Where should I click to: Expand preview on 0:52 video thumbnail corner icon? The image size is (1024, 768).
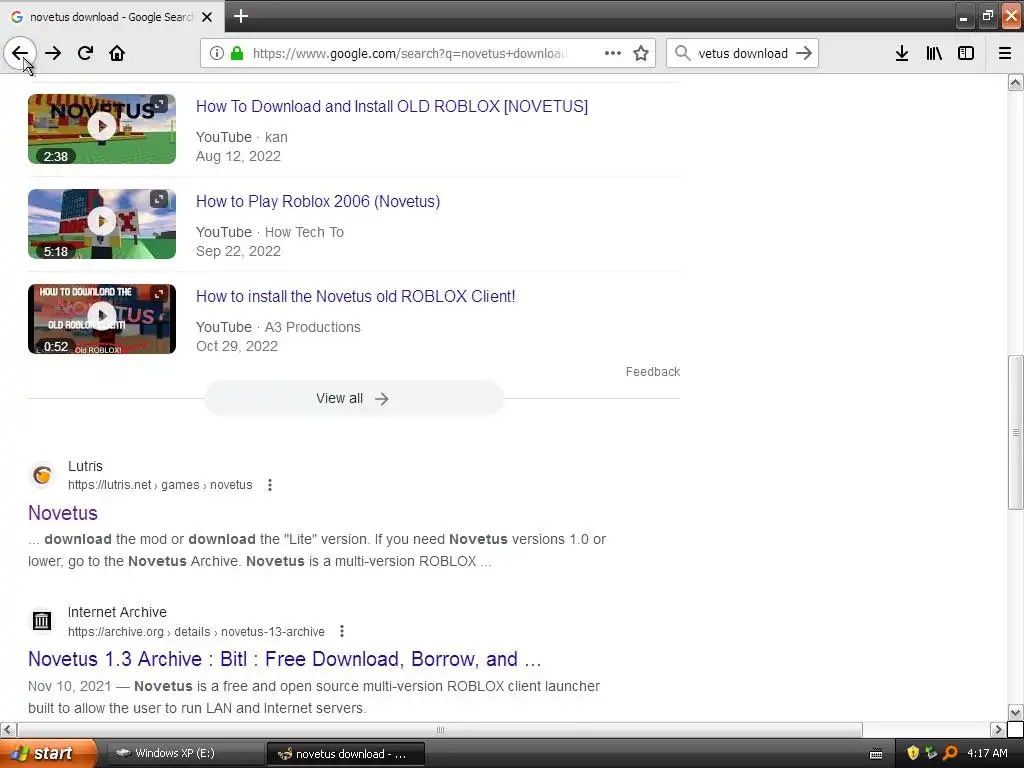159,294
